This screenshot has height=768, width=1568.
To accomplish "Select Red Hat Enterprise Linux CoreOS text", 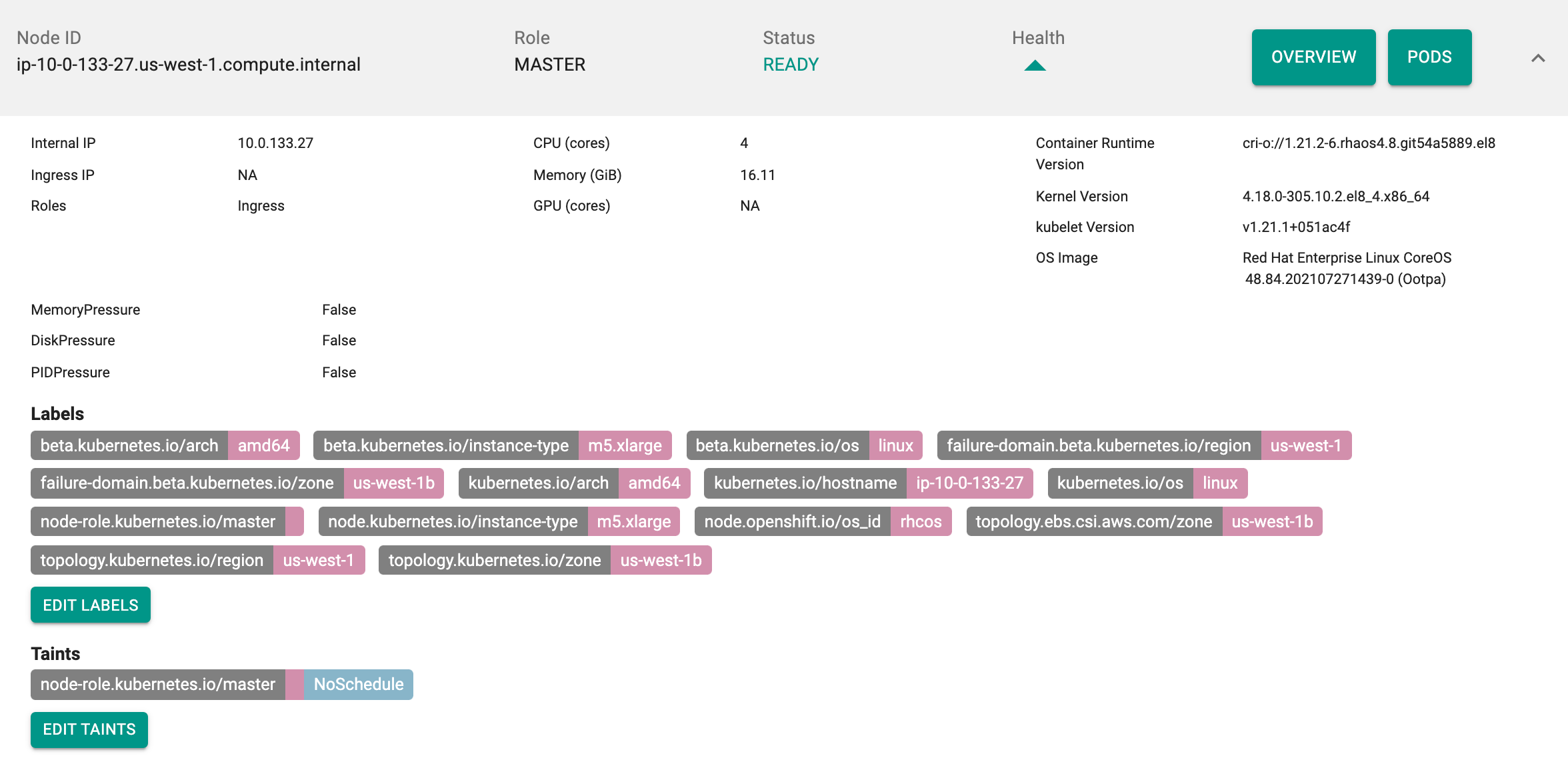I will [x=1347, y=258].
